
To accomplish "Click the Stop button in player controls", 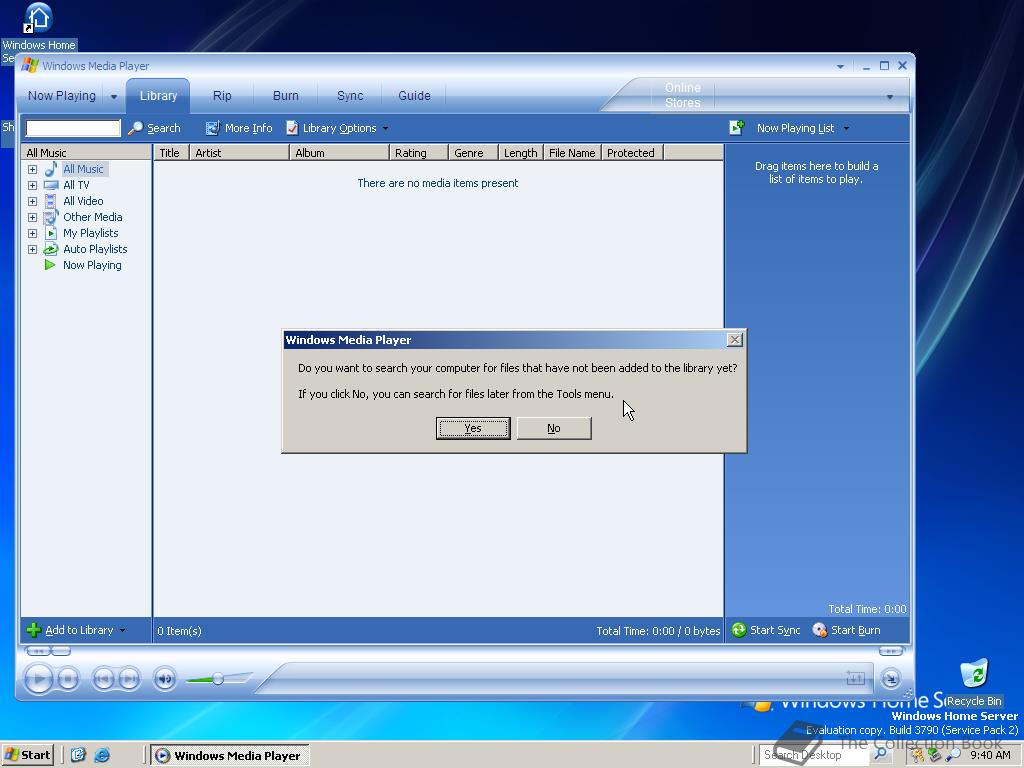I will [x=68, y=680].
